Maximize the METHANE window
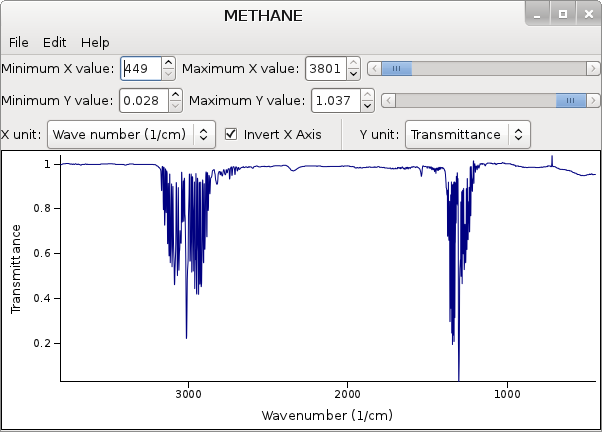602x432 pixels. pyautogui.click(x=563, y=14)
